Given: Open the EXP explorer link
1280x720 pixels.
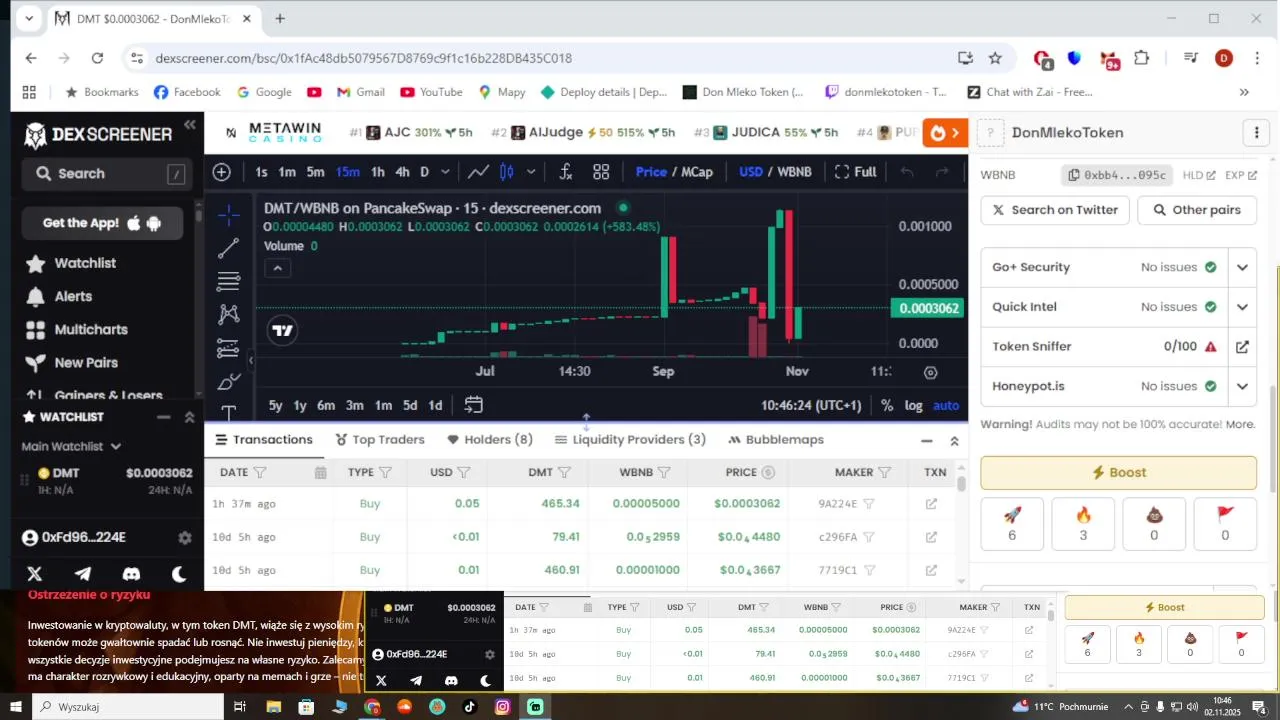Looking at the screenshot, I should (x=1241, y=175).
